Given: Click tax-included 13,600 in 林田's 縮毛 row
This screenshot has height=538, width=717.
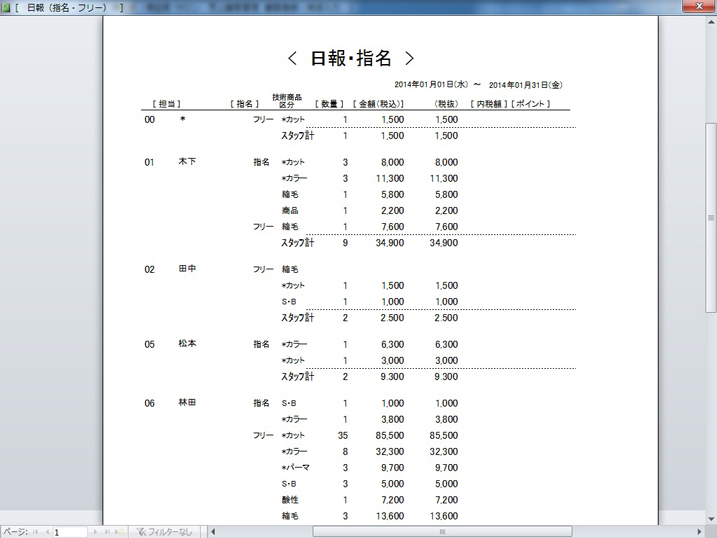Looking at the screenshot, I should pos(390,516).
